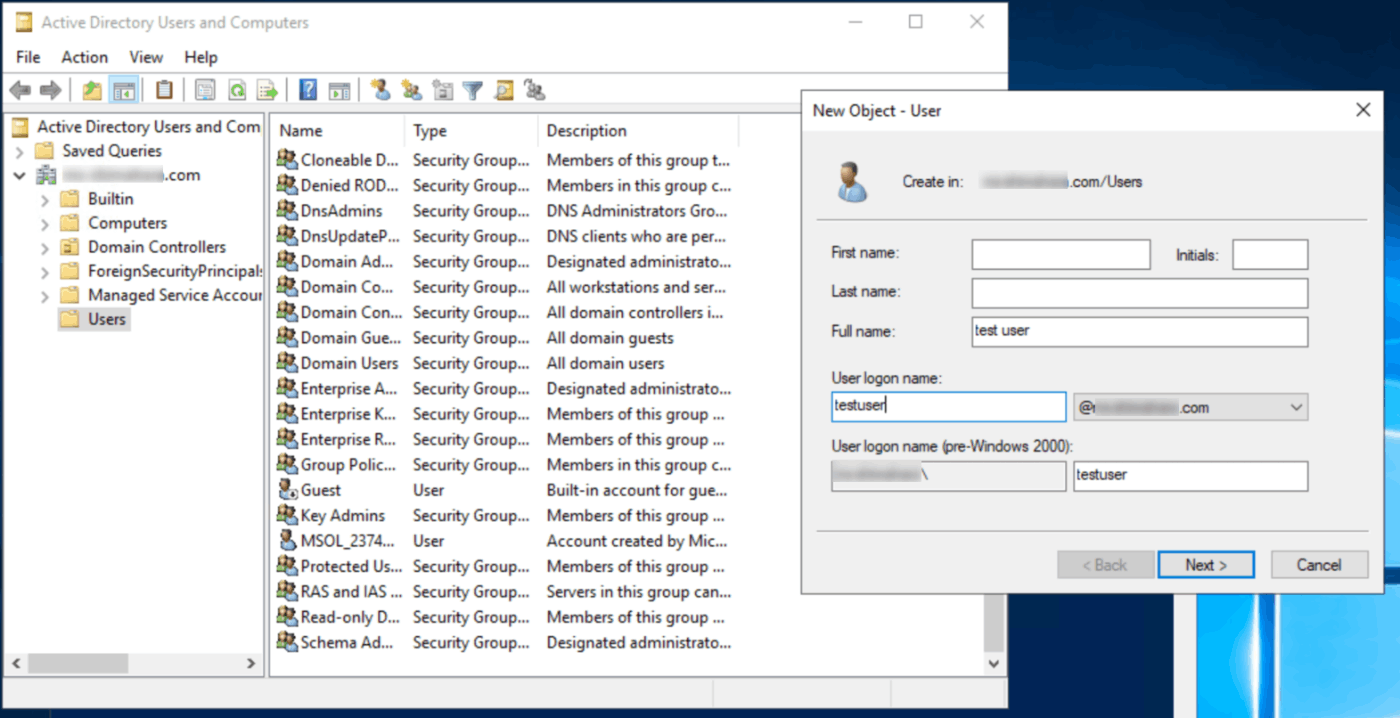1400x718 pixels.
Task: Expand the Builtin tree node
Action: [x=45, y=199]
